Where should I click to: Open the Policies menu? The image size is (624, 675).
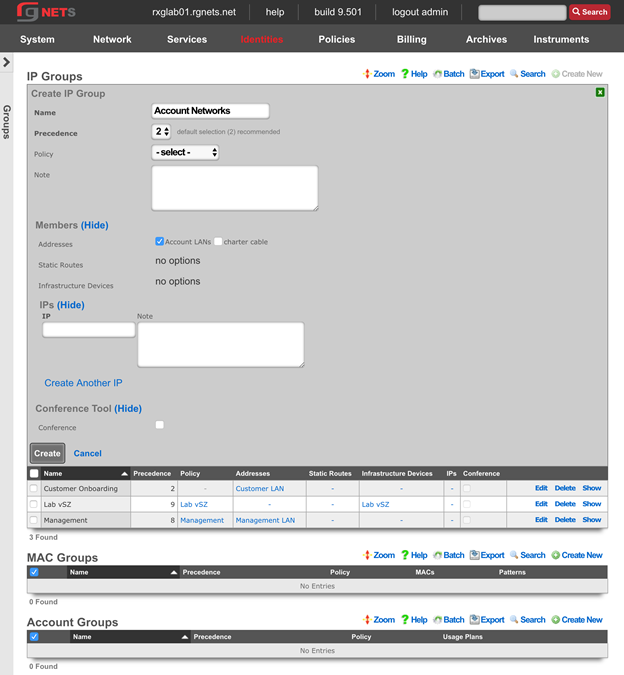click(337, 39)
